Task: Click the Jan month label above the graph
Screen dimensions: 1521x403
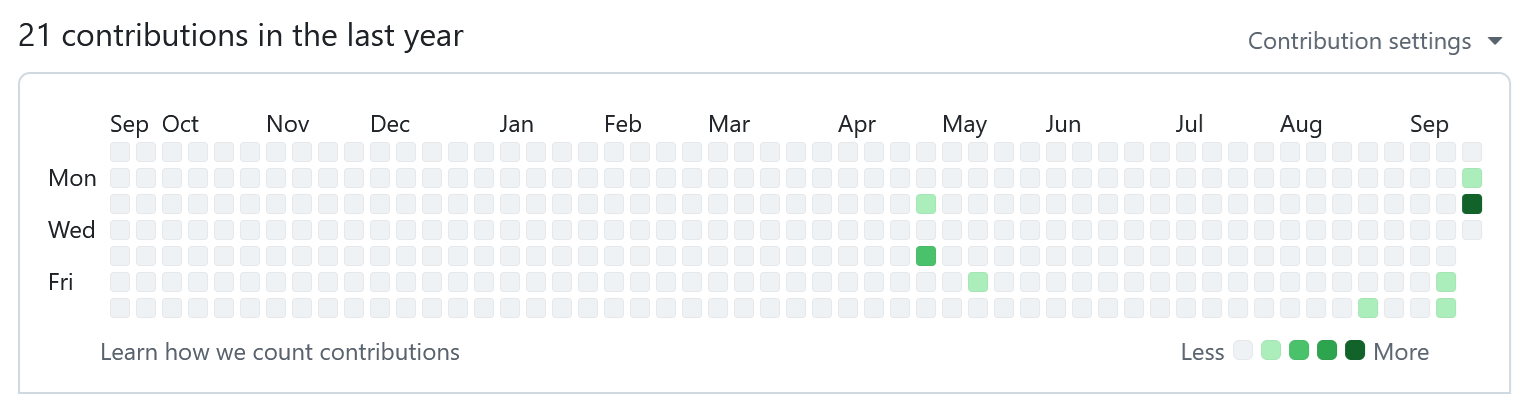Action: click(x=517, y=125)
